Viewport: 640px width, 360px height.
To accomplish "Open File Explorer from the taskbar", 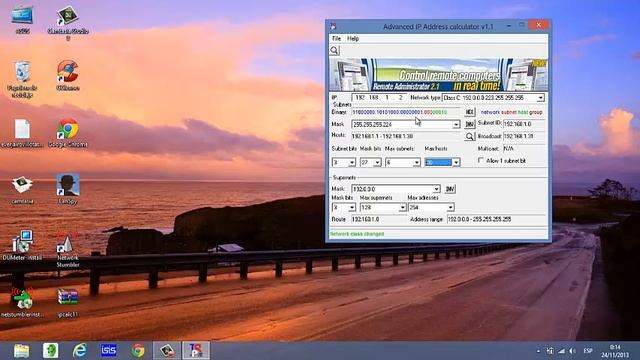I will 21,351.
